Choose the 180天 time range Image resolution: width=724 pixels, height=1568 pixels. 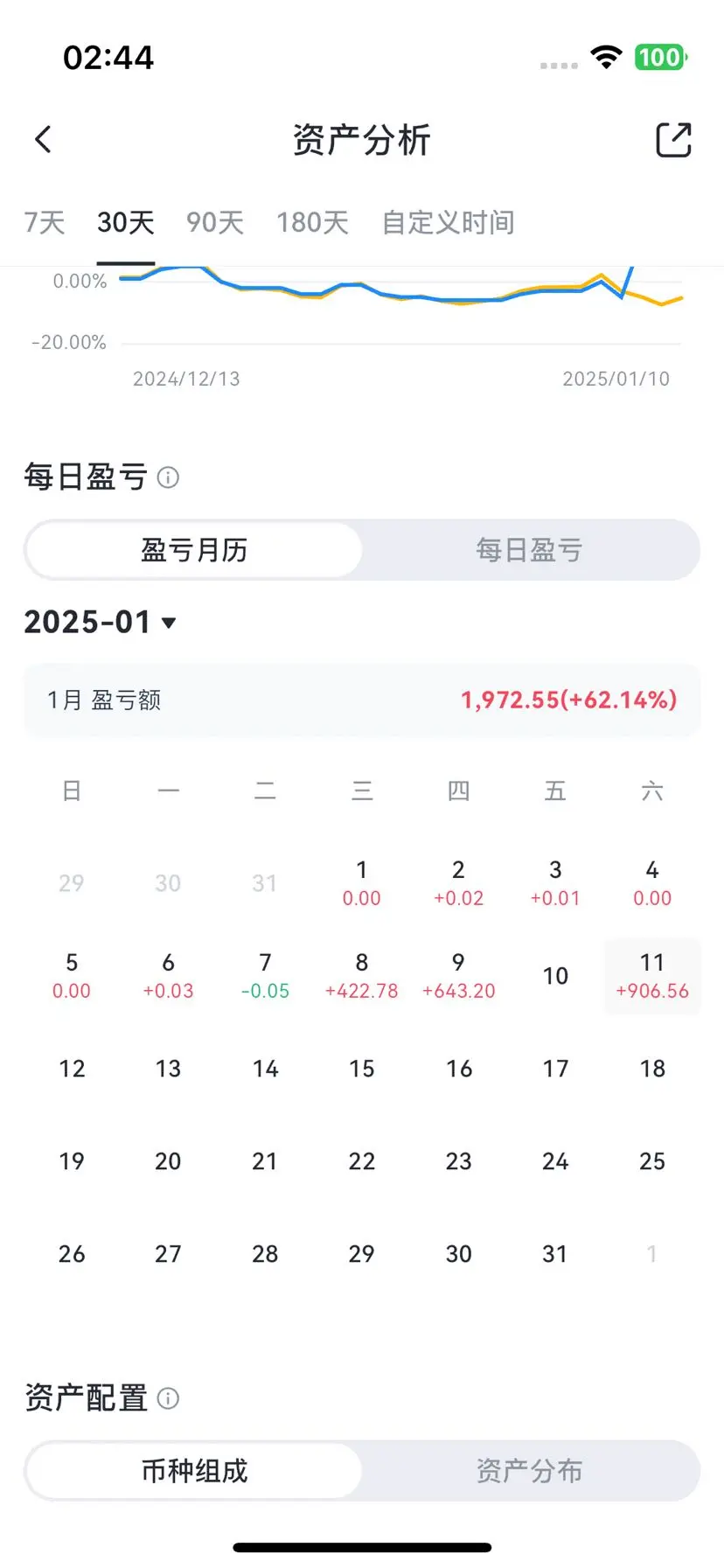click(x=312, y=222)
